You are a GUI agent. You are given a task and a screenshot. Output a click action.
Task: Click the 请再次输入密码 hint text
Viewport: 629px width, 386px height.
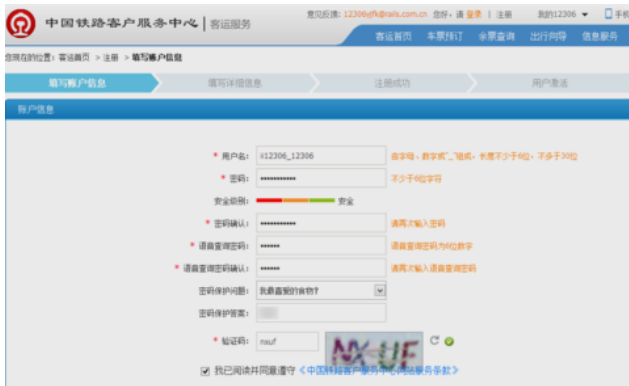[418, 223]
